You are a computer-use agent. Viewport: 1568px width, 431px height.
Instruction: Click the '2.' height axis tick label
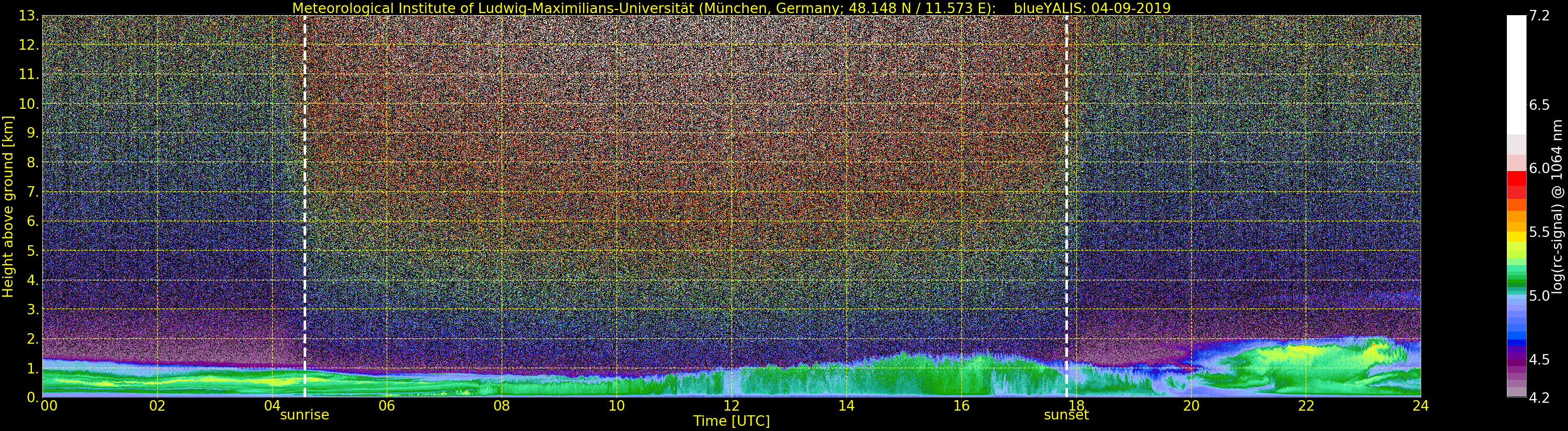pos(33,338)
